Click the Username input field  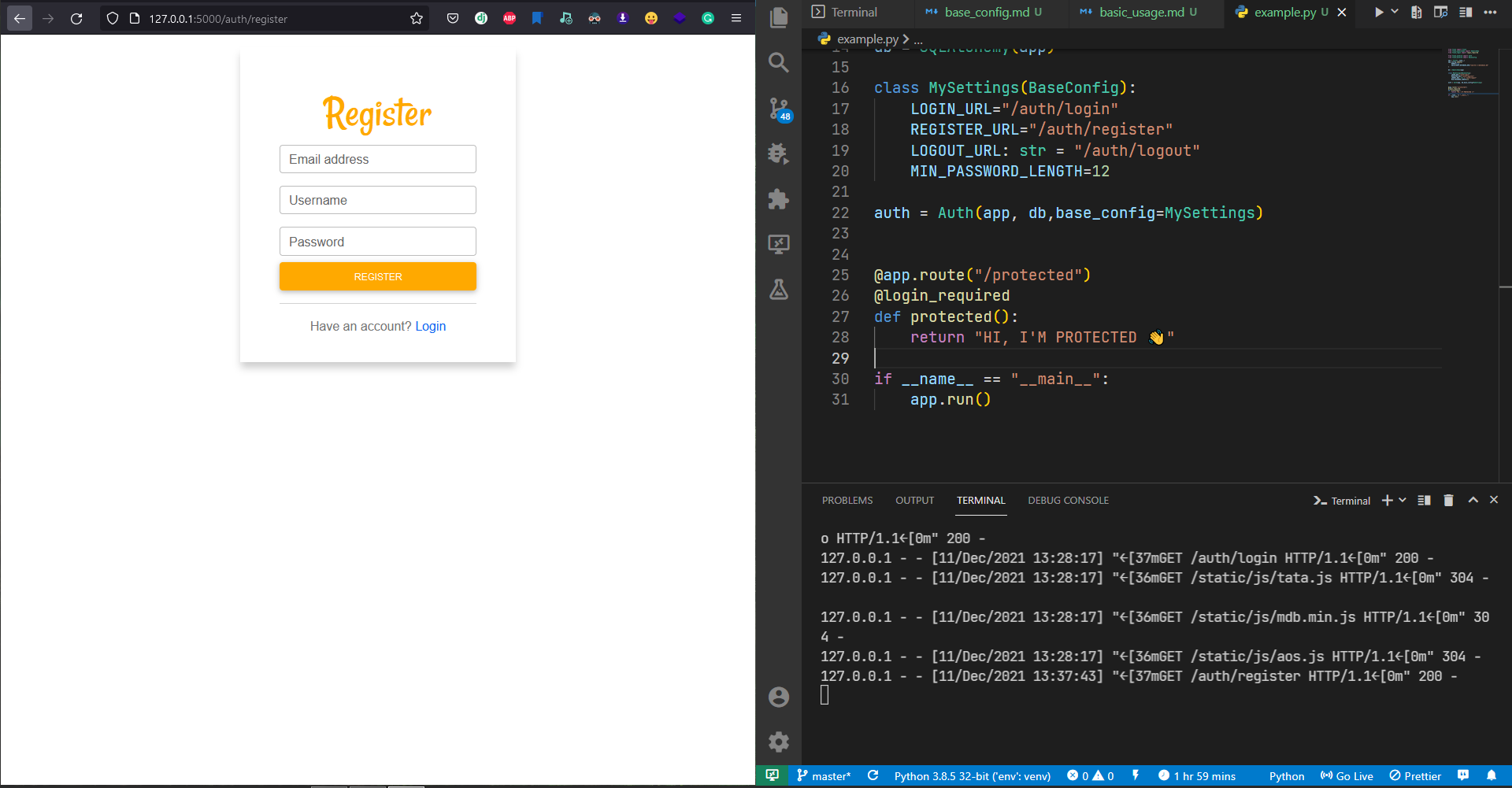click(378, 200)
